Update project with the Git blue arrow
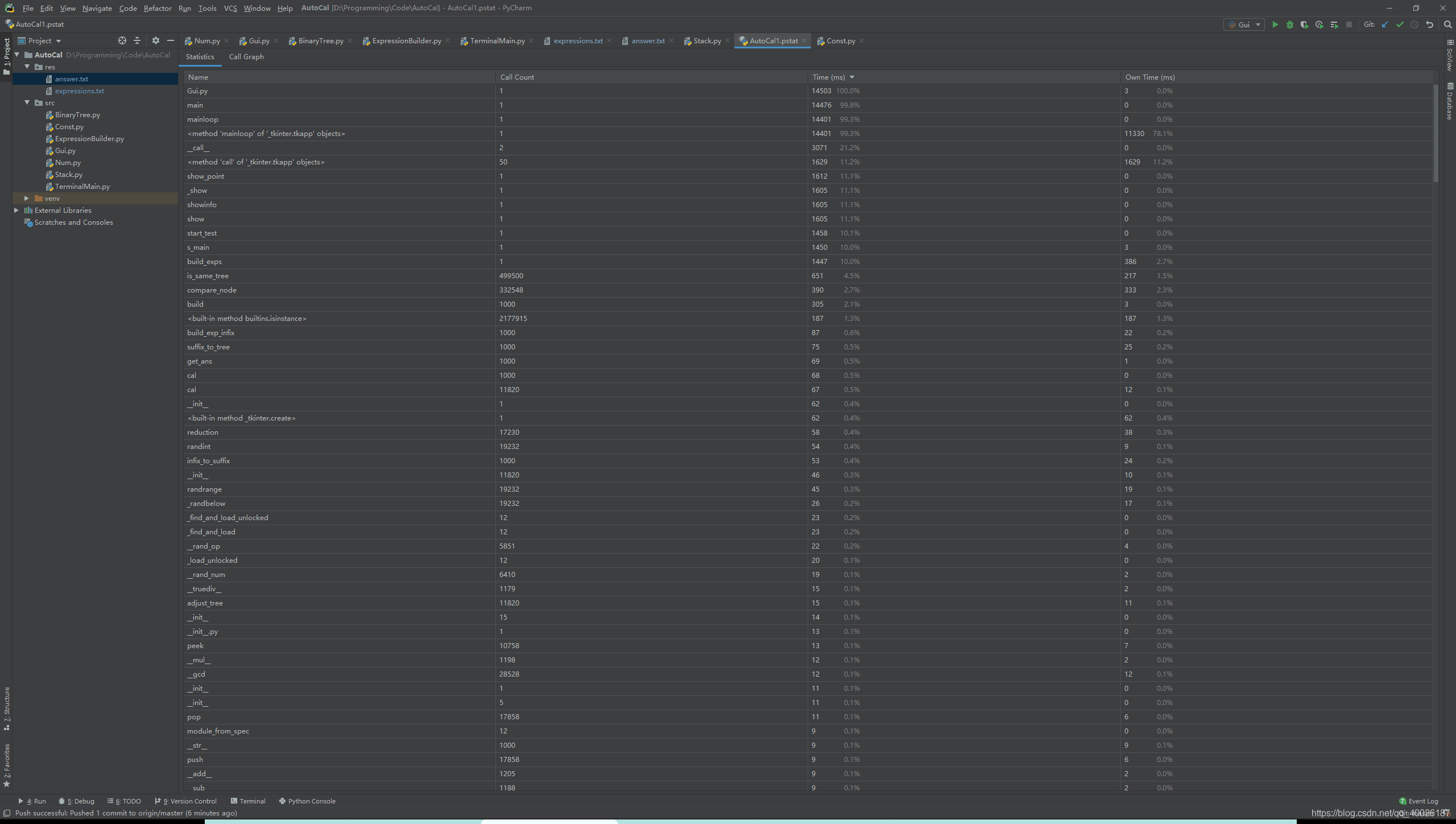The height and width of the screenshot is (824, 1456). [x=1385, y=24]
